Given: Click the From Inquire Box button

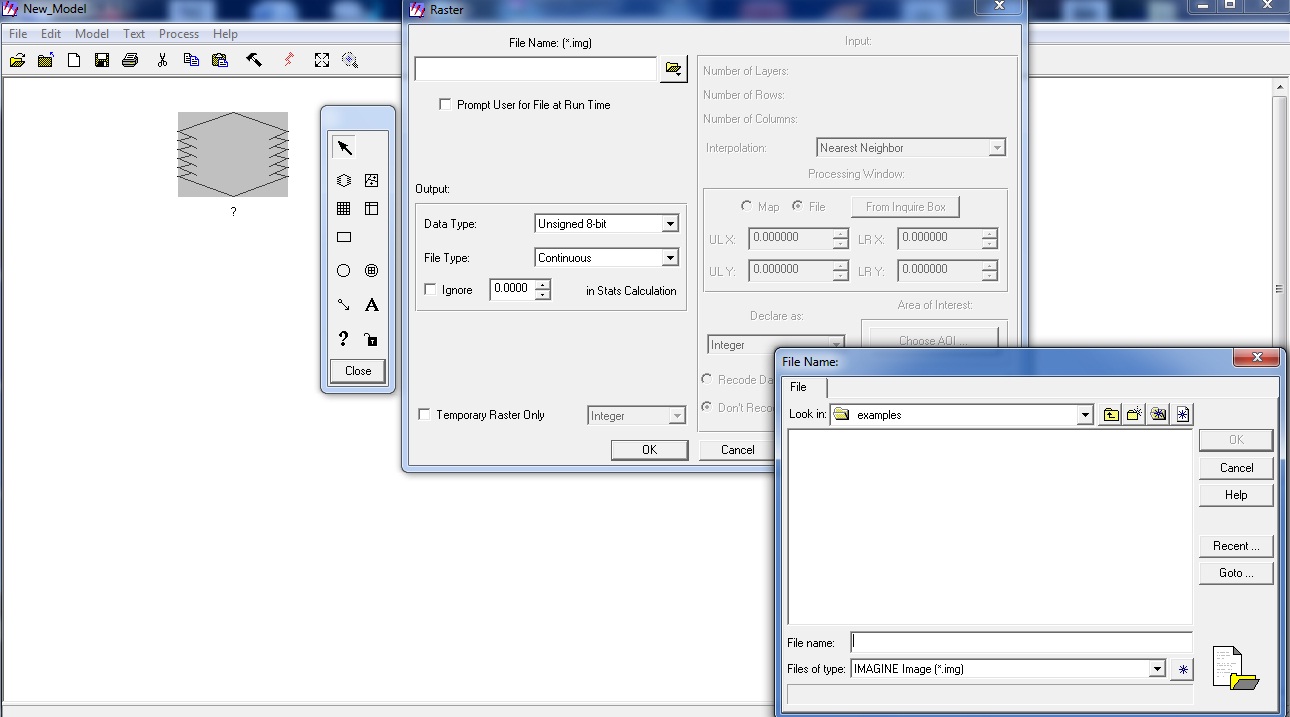Looking at the screenshot, I should tap(905, 207).
